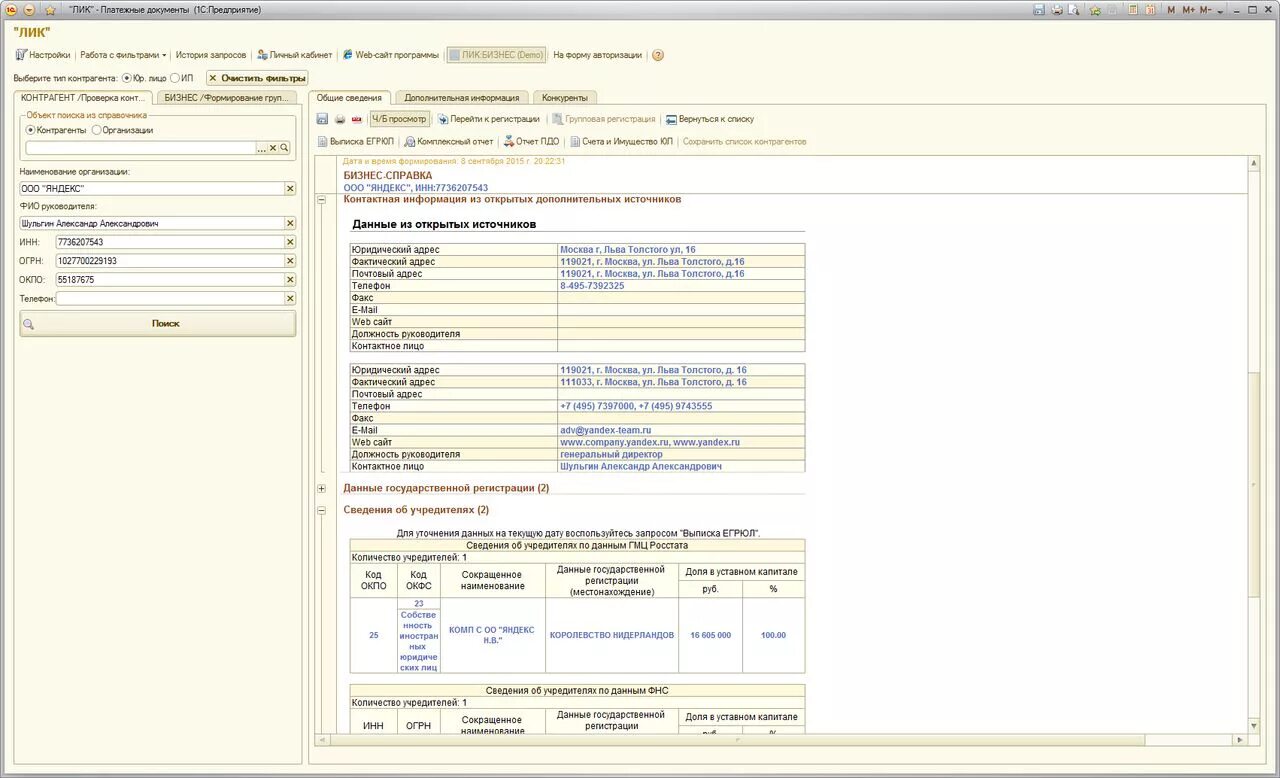Expand Данные государственной регистрации (2) section
Image resolution: width=1280 pixels, height=778 pixels.
click(321, 489)
